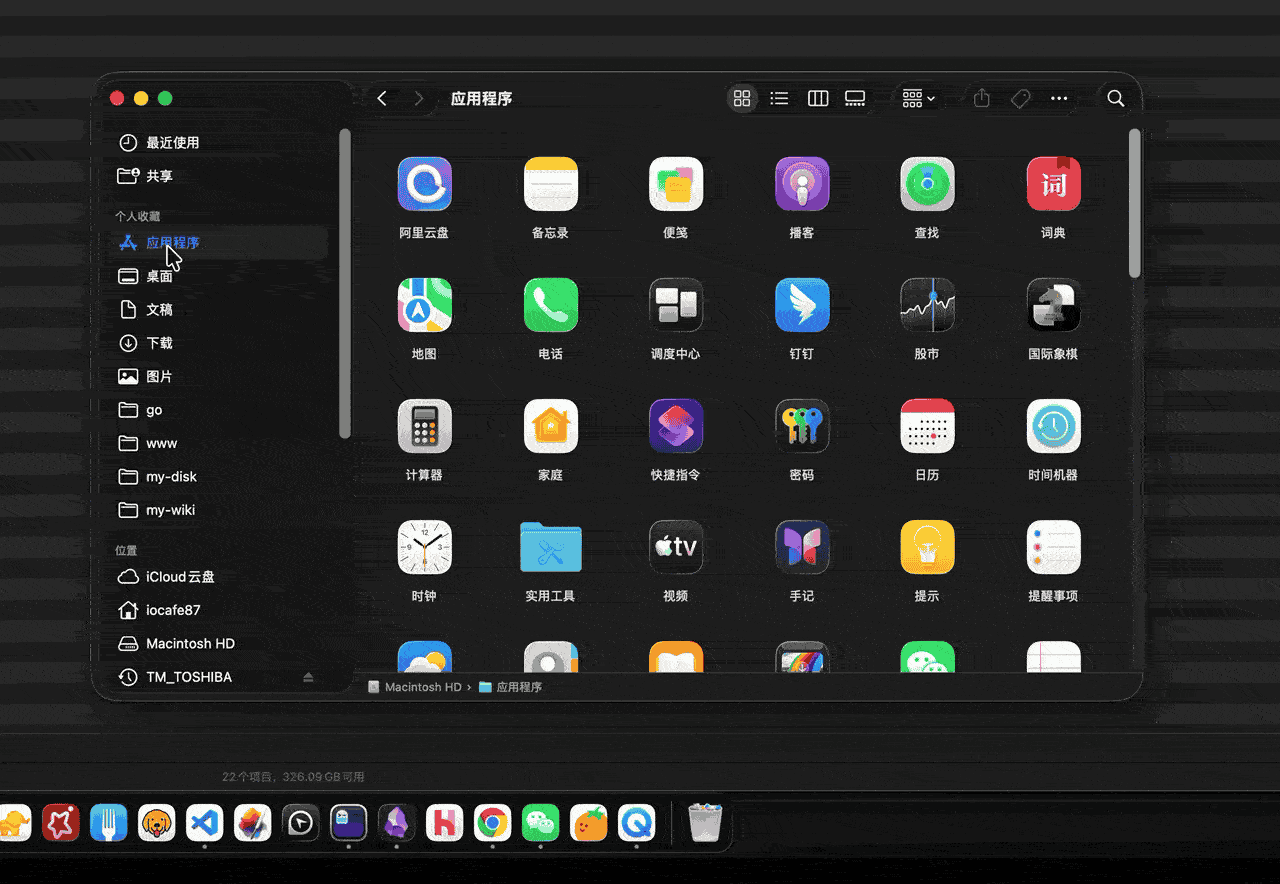Select the 便笺 stickies app icon
This screenshot has width=1280, height=884.
point(676,184)
